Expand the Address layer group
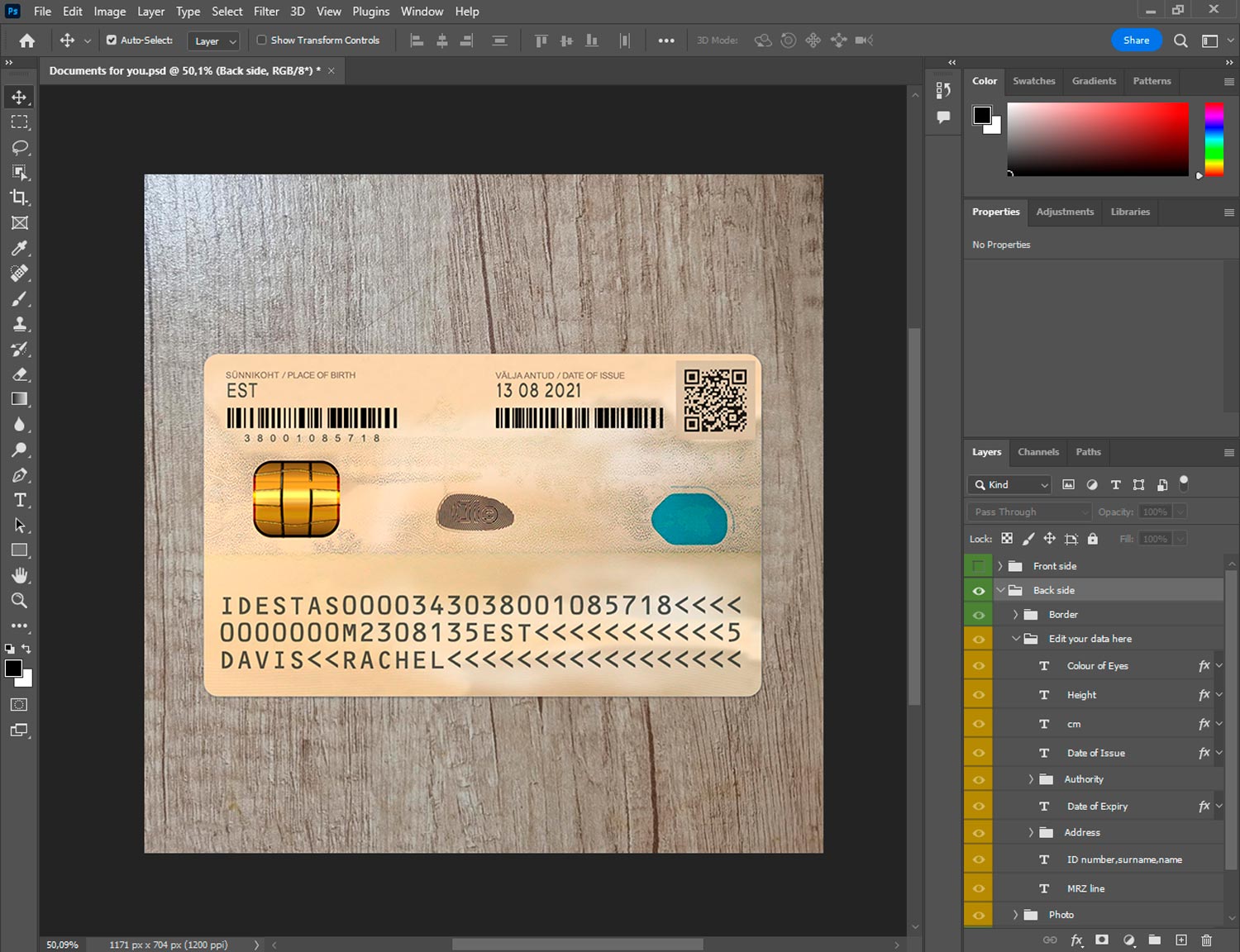This screenshot has height=952, width=1240. click(1031, 833)
